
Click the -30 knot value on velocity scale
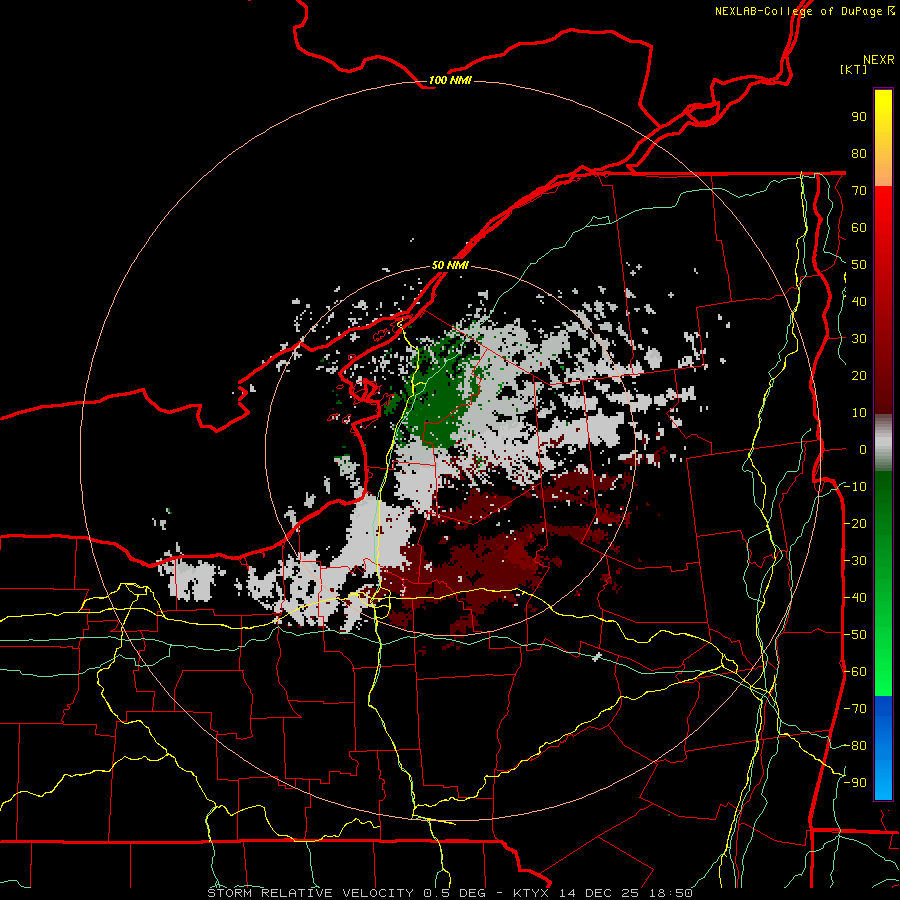[x=855, y=561]
